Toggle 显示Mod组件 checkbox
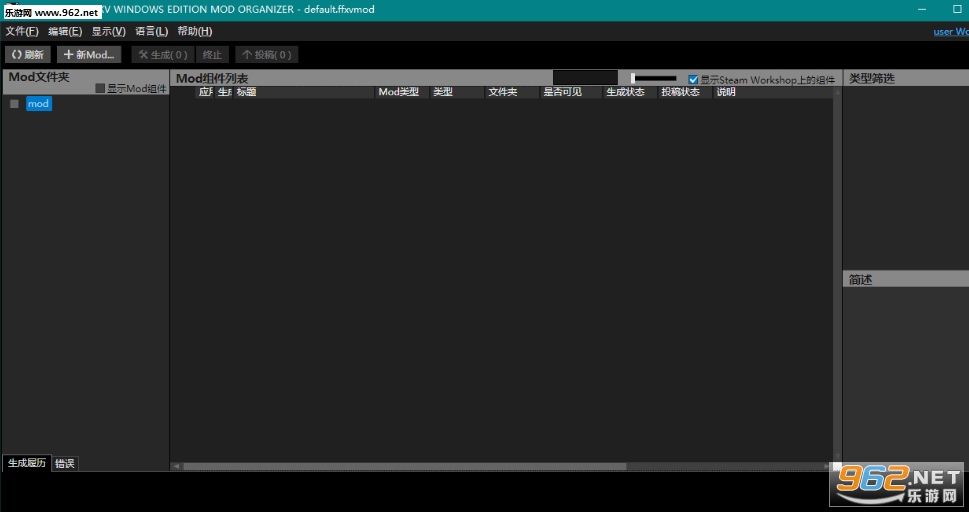Viewport: 969px width, 512px height. tap(100, 88)
